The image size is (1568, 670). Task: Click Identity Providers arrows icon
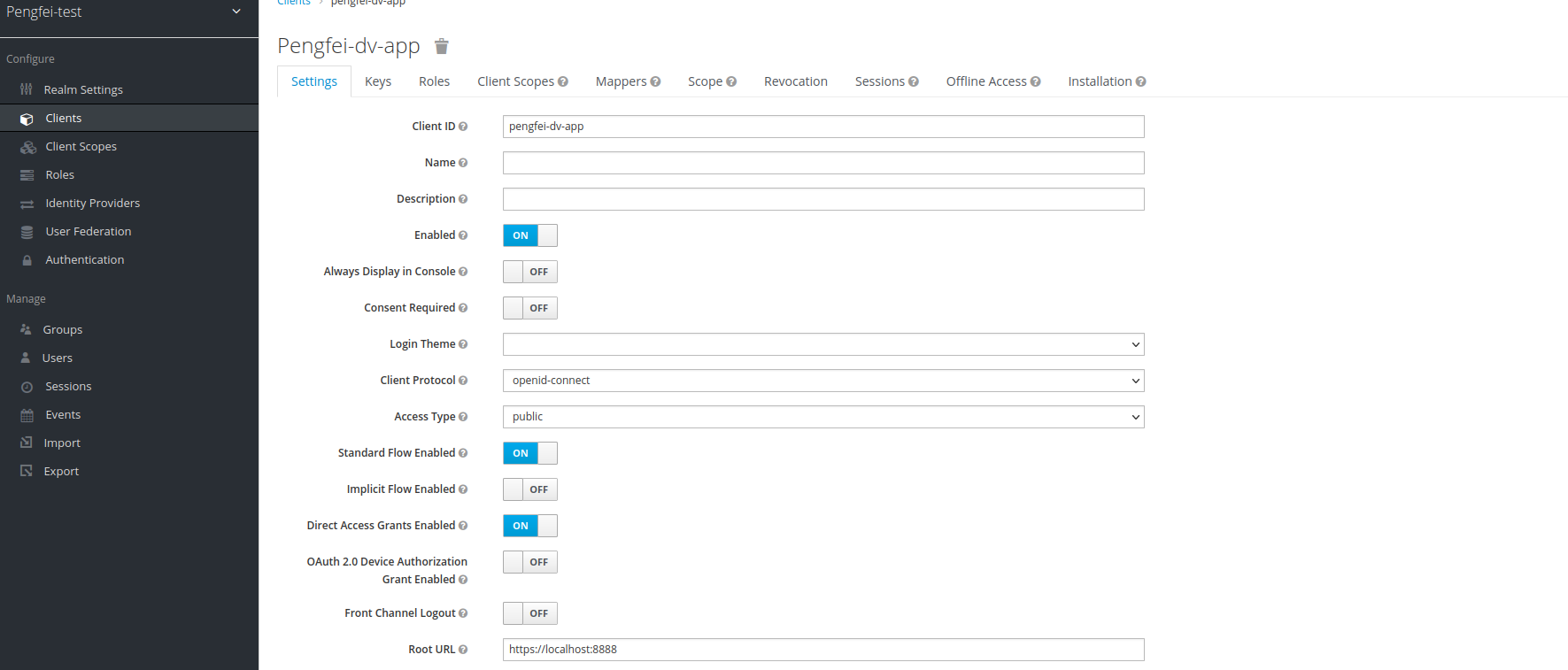[x=27, y=204]
